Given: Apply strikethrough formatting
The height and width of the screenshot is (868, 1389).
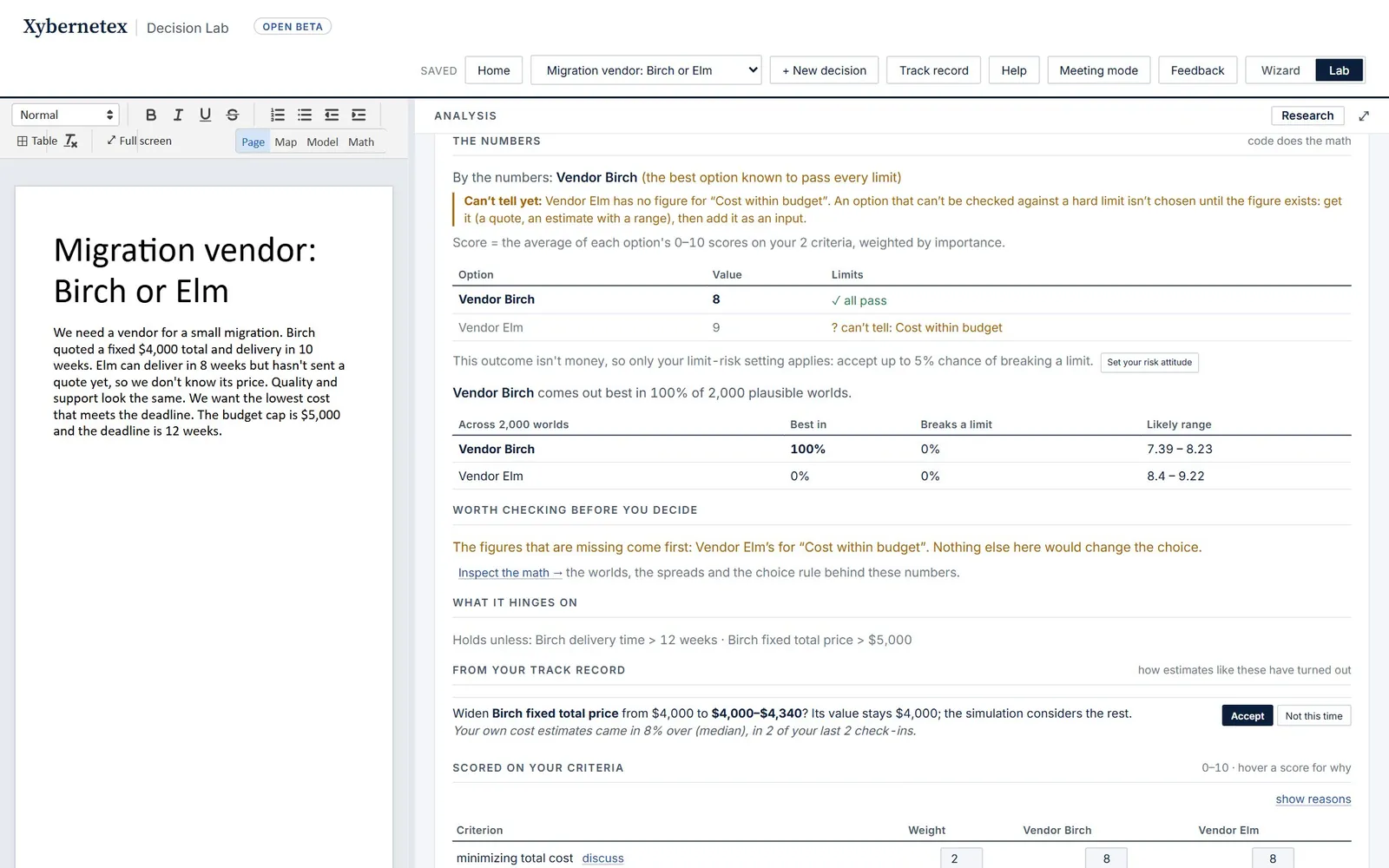Looking at the screenshot, I should (232, 115).
